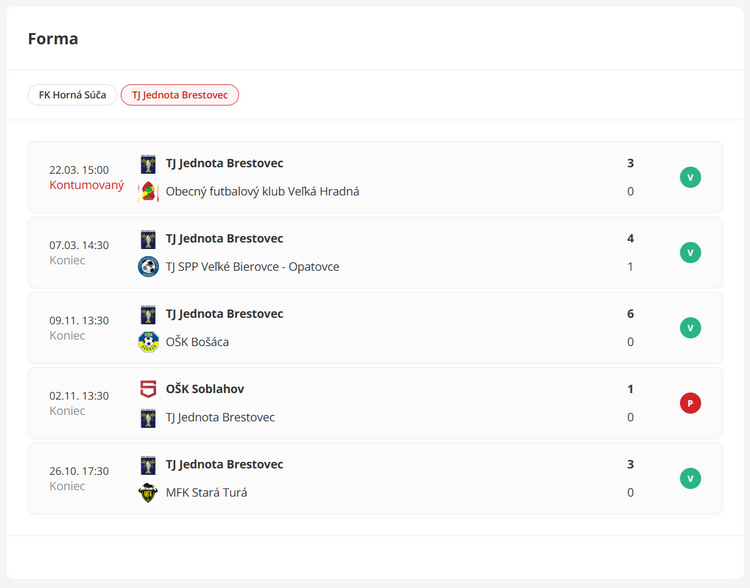Click the OŠK Soblahov red logo
The width and height of the screenshot is (750, 588).
(x=148, y=389)
